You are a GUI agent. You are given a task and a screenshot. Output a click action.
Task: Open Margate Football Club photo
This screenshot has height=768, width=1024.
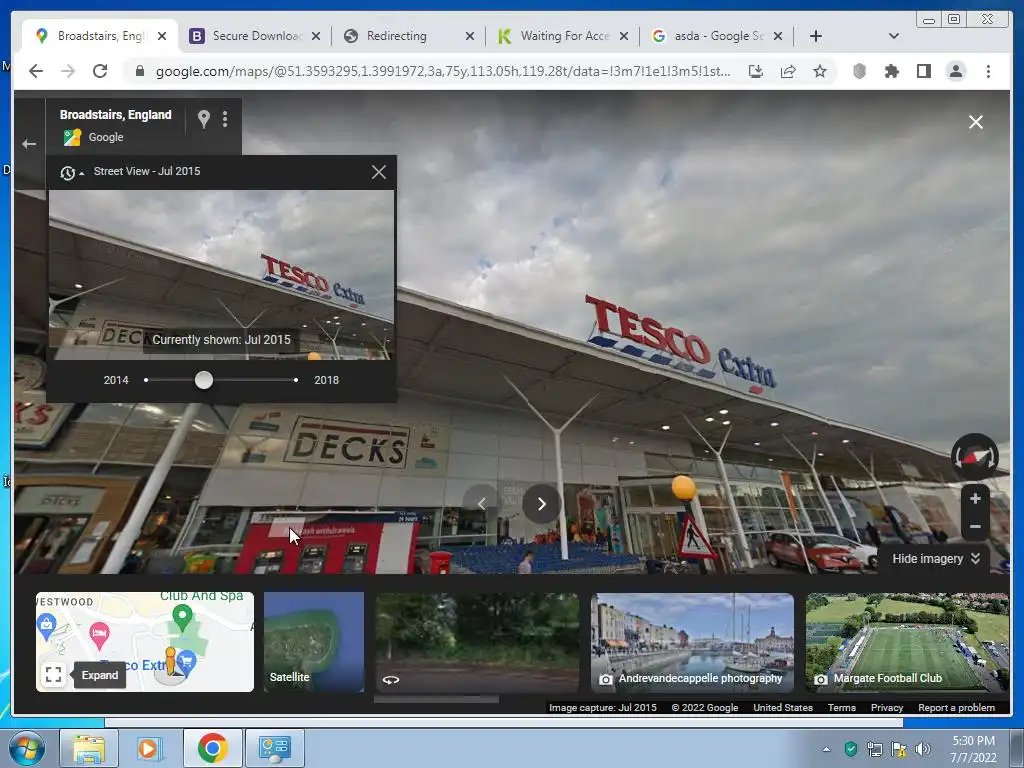907,642
